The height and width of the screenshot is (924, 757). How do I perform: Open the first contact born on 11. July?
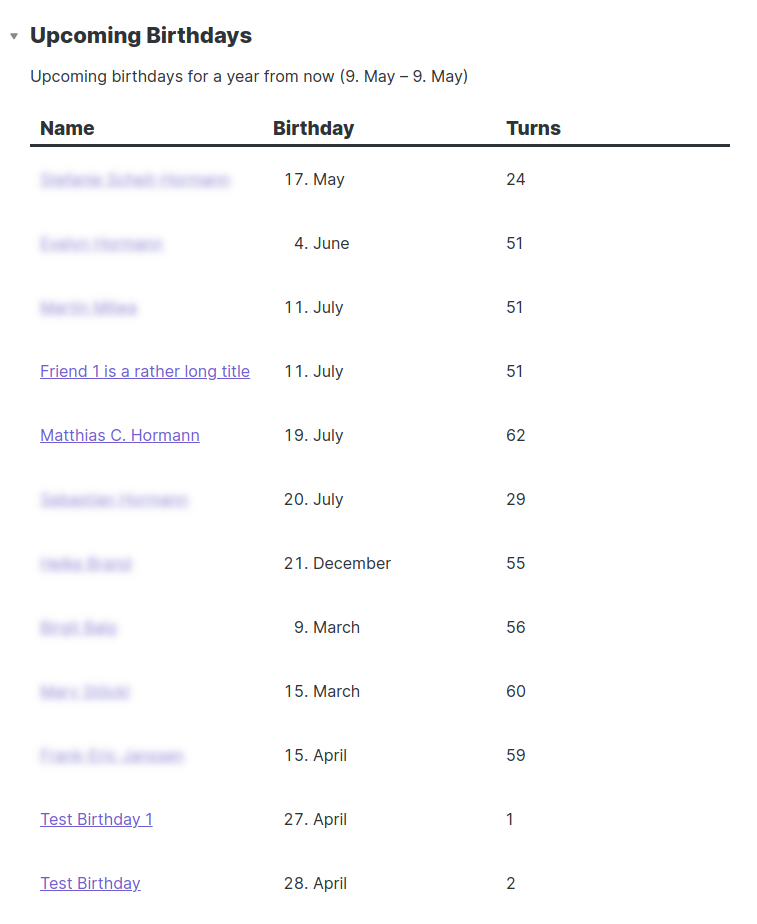pyautogui.click(x=89, y=307)
